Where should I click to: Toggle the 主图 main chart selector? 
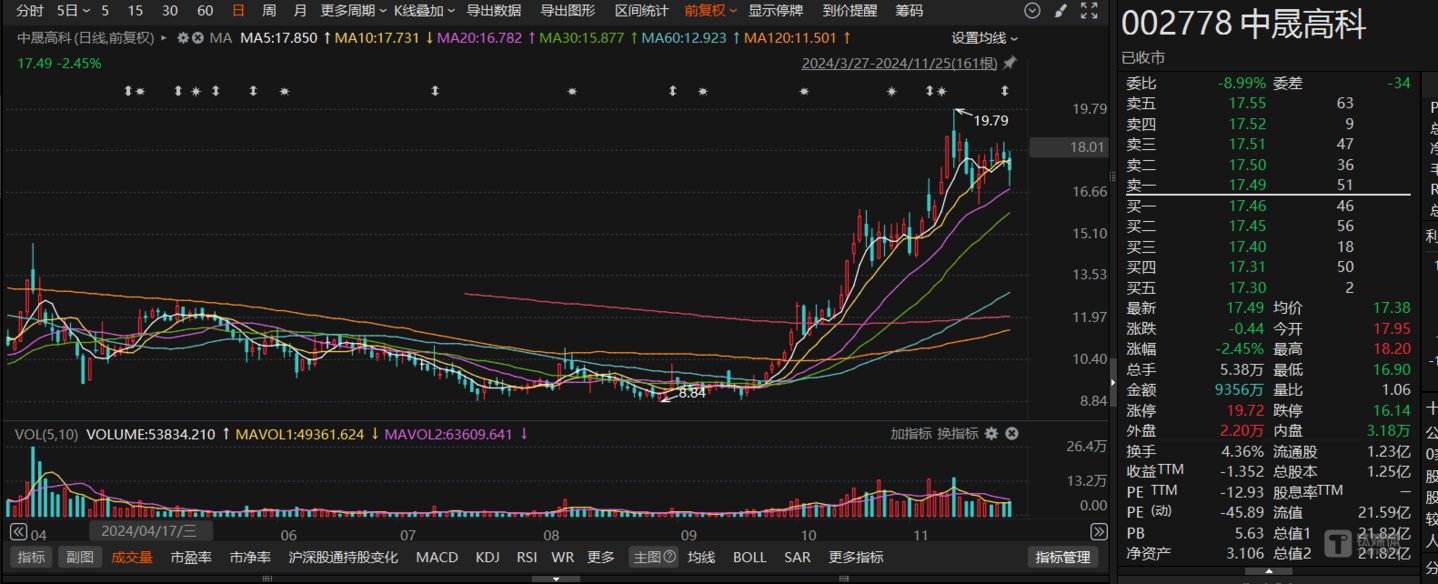653,557
